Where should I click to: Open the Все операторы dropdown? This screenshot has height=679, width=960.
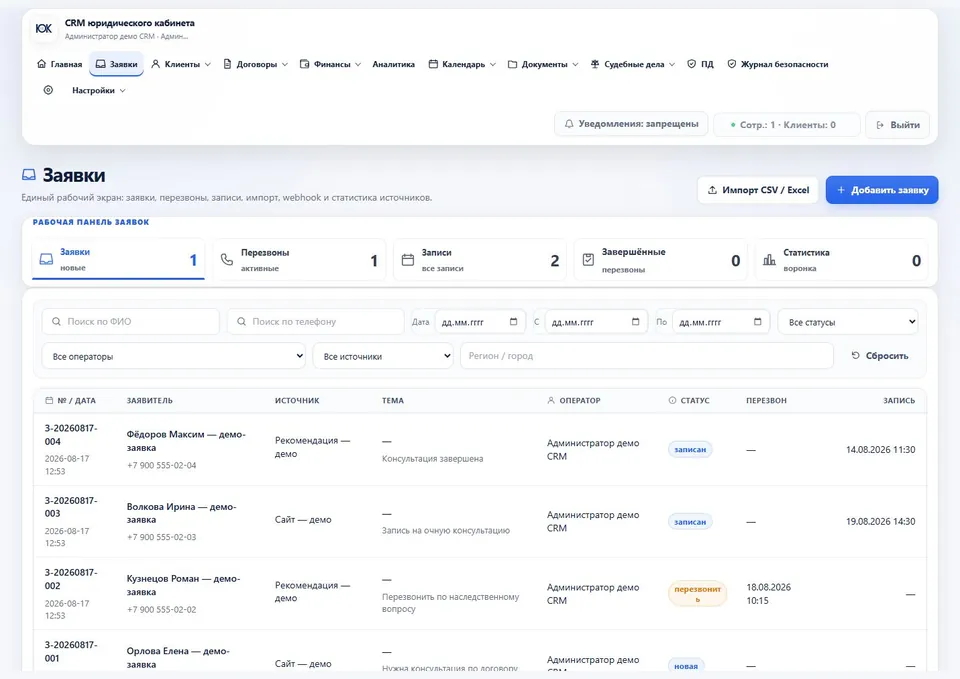click(x=173, y=356)
